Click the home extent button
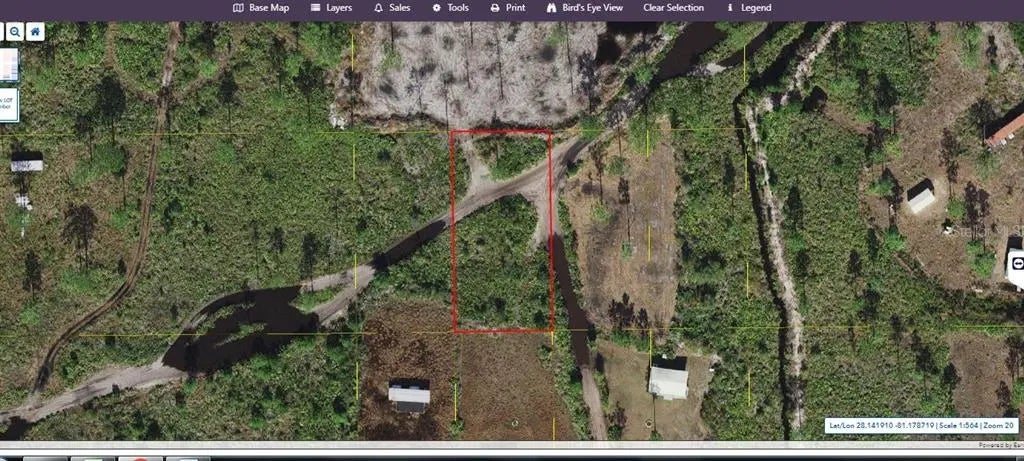The height and width of the screenshot is (461, 1024). [35, 32]
